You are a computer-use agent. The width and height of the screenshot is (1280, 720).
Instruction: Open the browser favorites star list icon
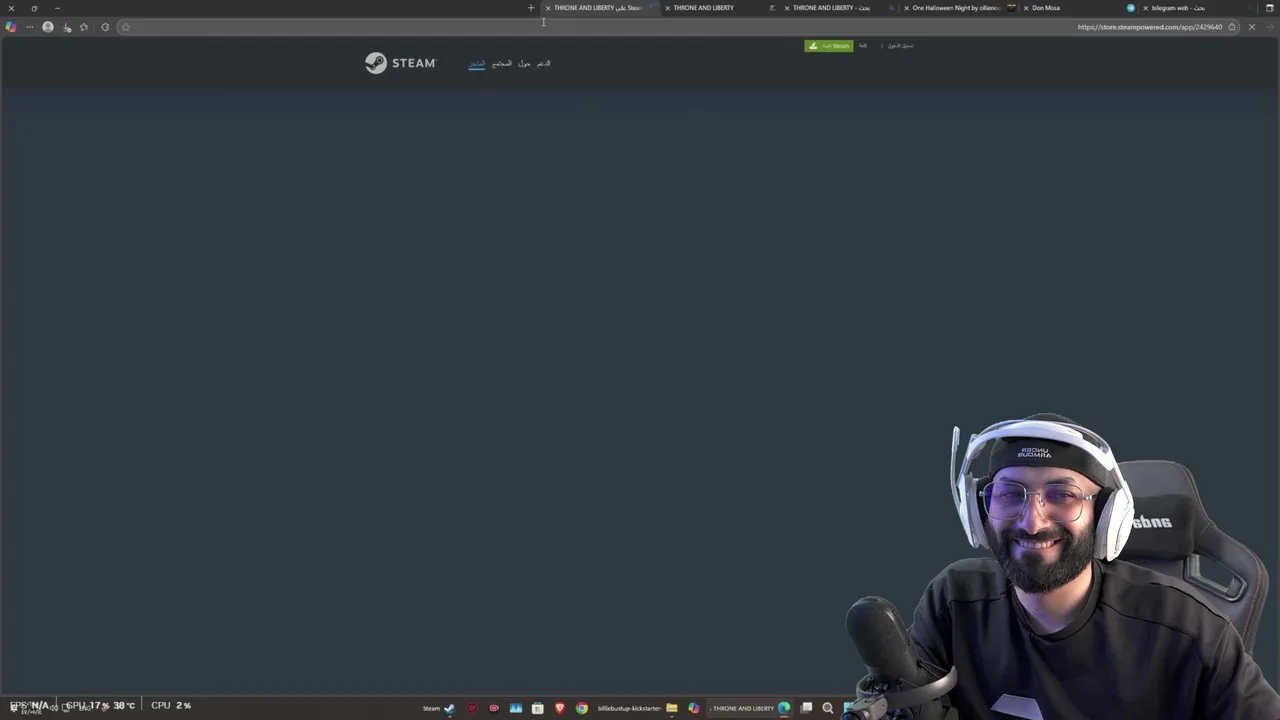(x=84, y=27)
